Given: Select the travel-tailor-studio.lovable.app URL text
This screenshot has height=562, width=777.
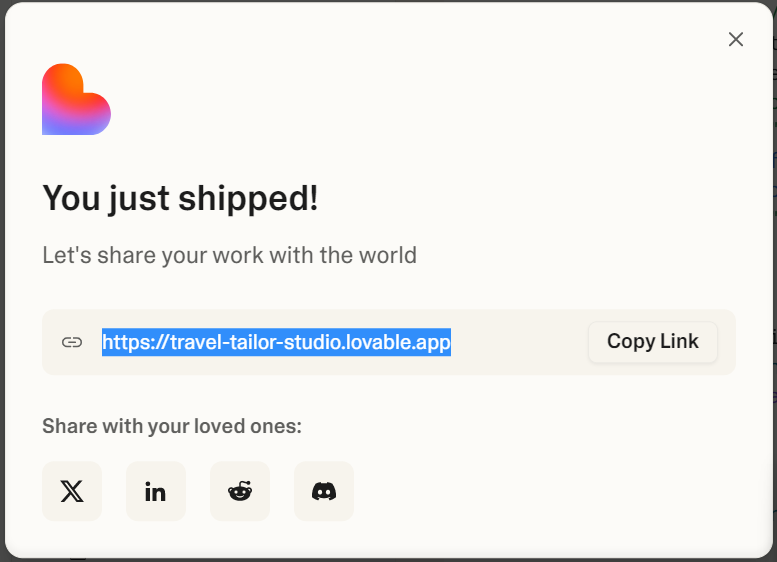Looking at the screenshot, I should click(x=276, y=342).
